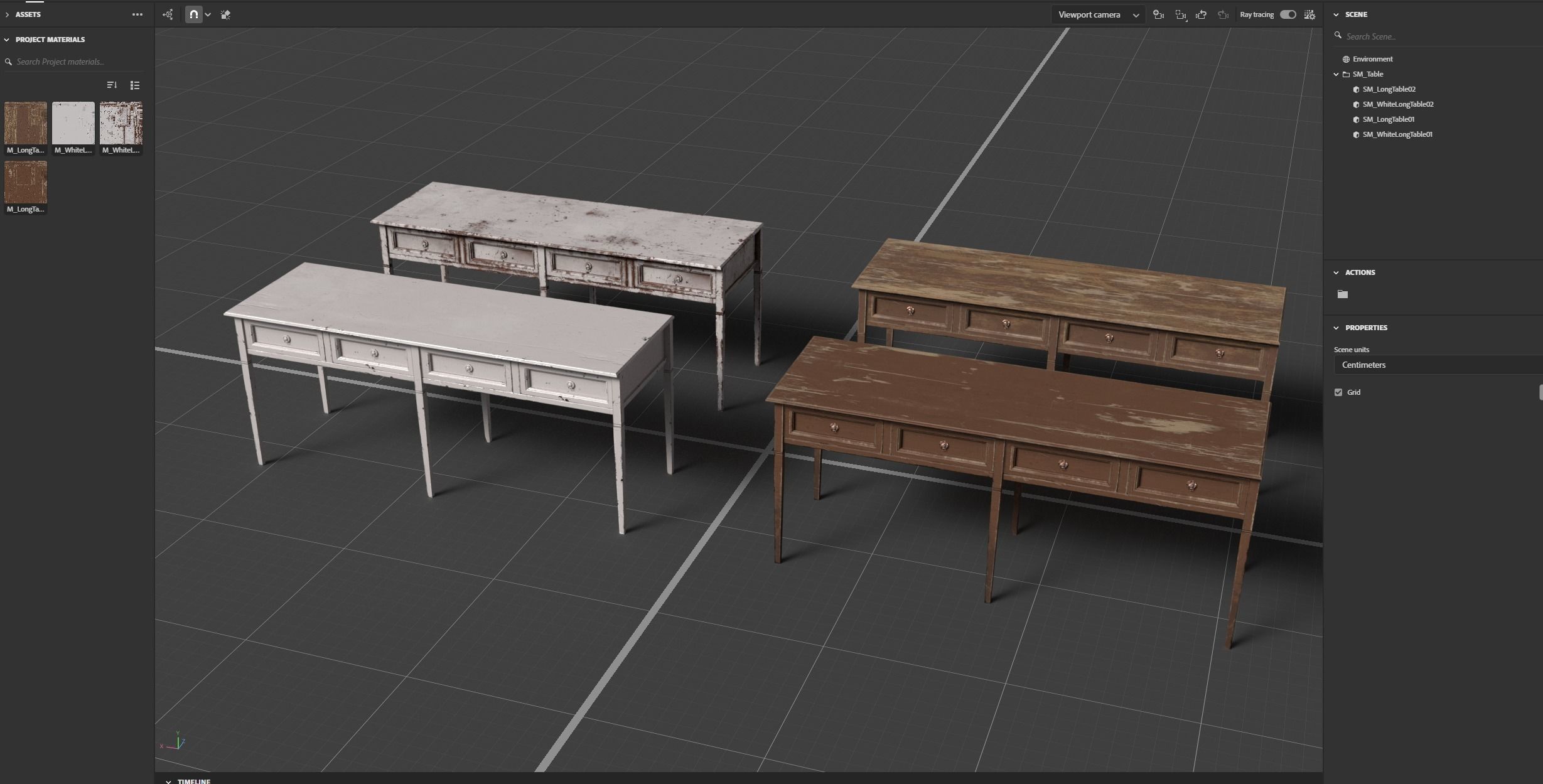
Task: Toggle the Ray tracing switch
Action: (x=1288, y=14)
